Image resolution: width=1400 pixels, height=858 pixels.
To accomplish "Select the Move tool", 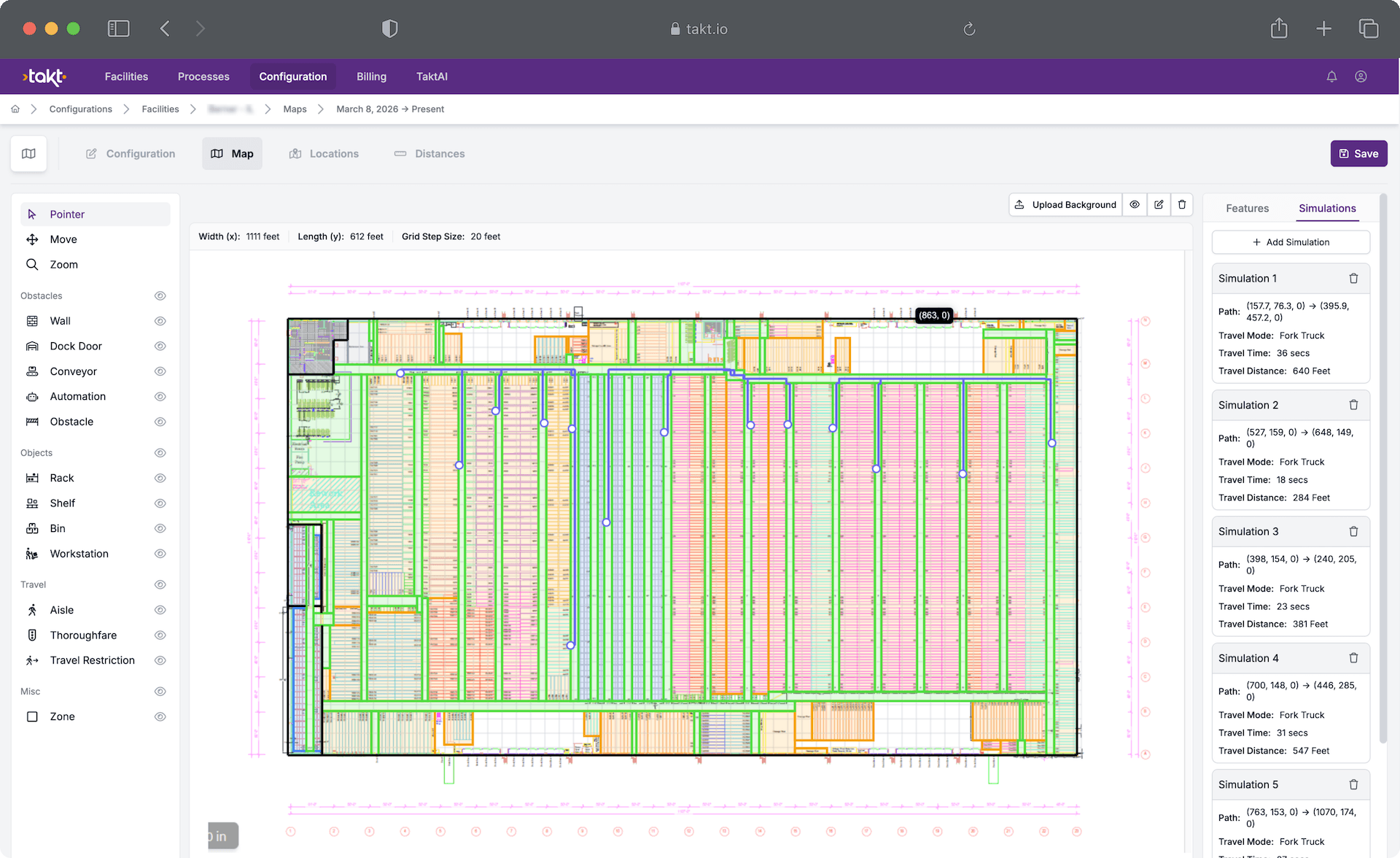I will [x=63, y=239].
